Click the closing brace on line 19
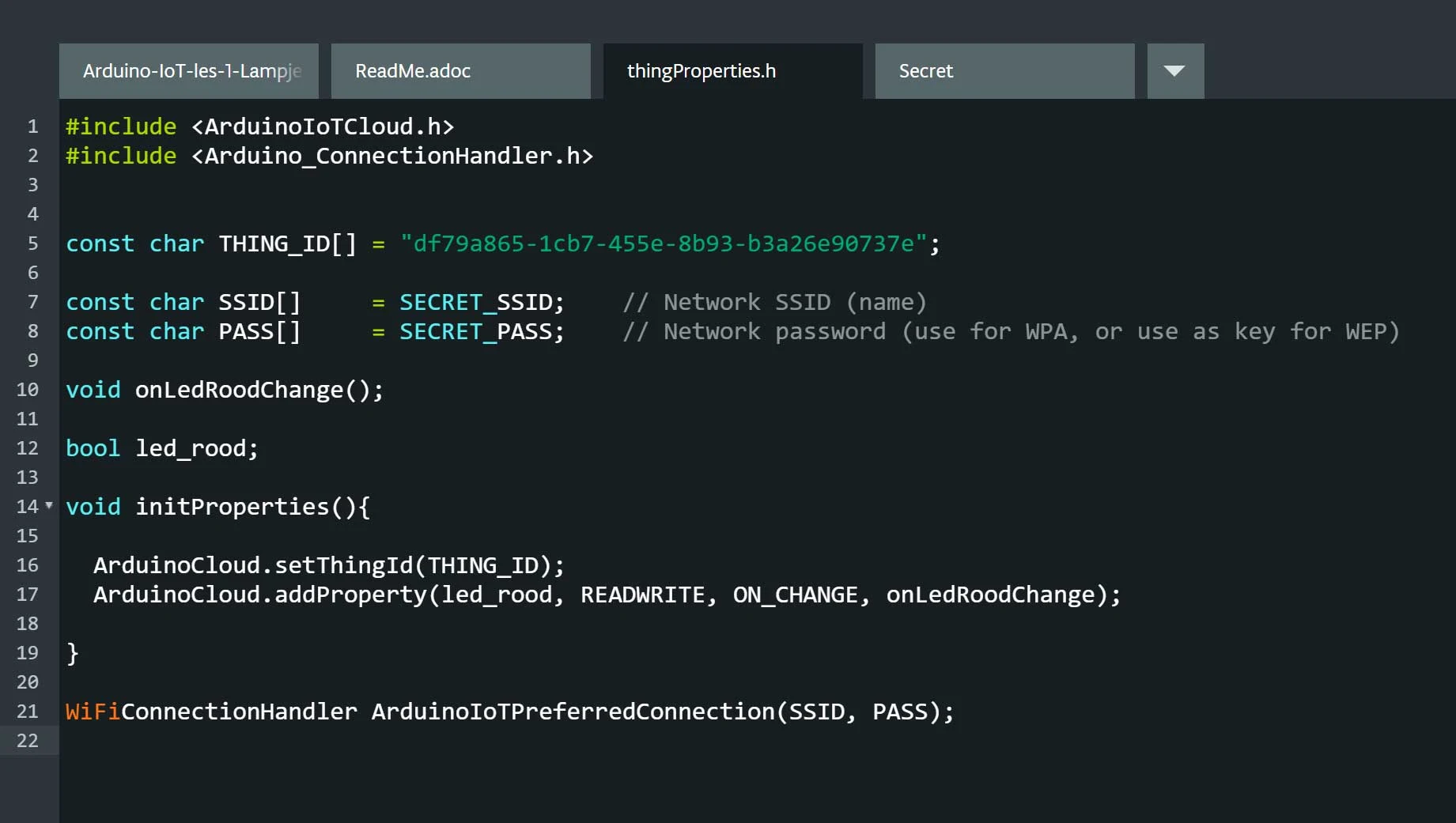 pos(73,654)
